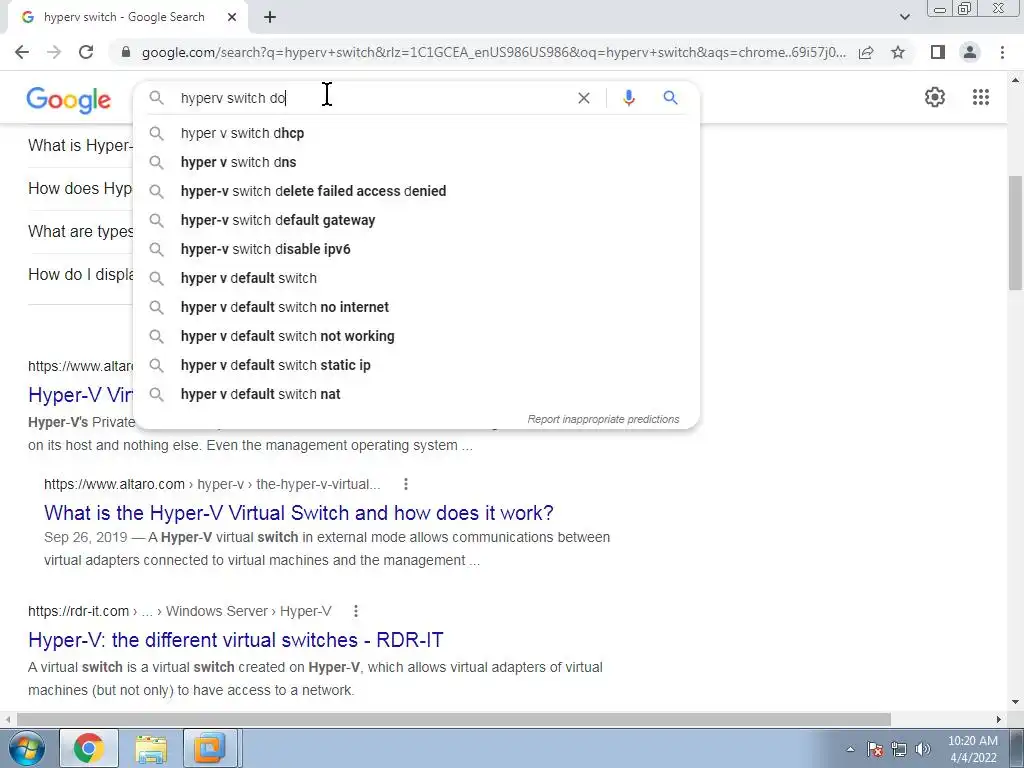Screen dimensions: 1024x768
Task: Click the blue magnifier search button
Action: (x=670, y=98)
